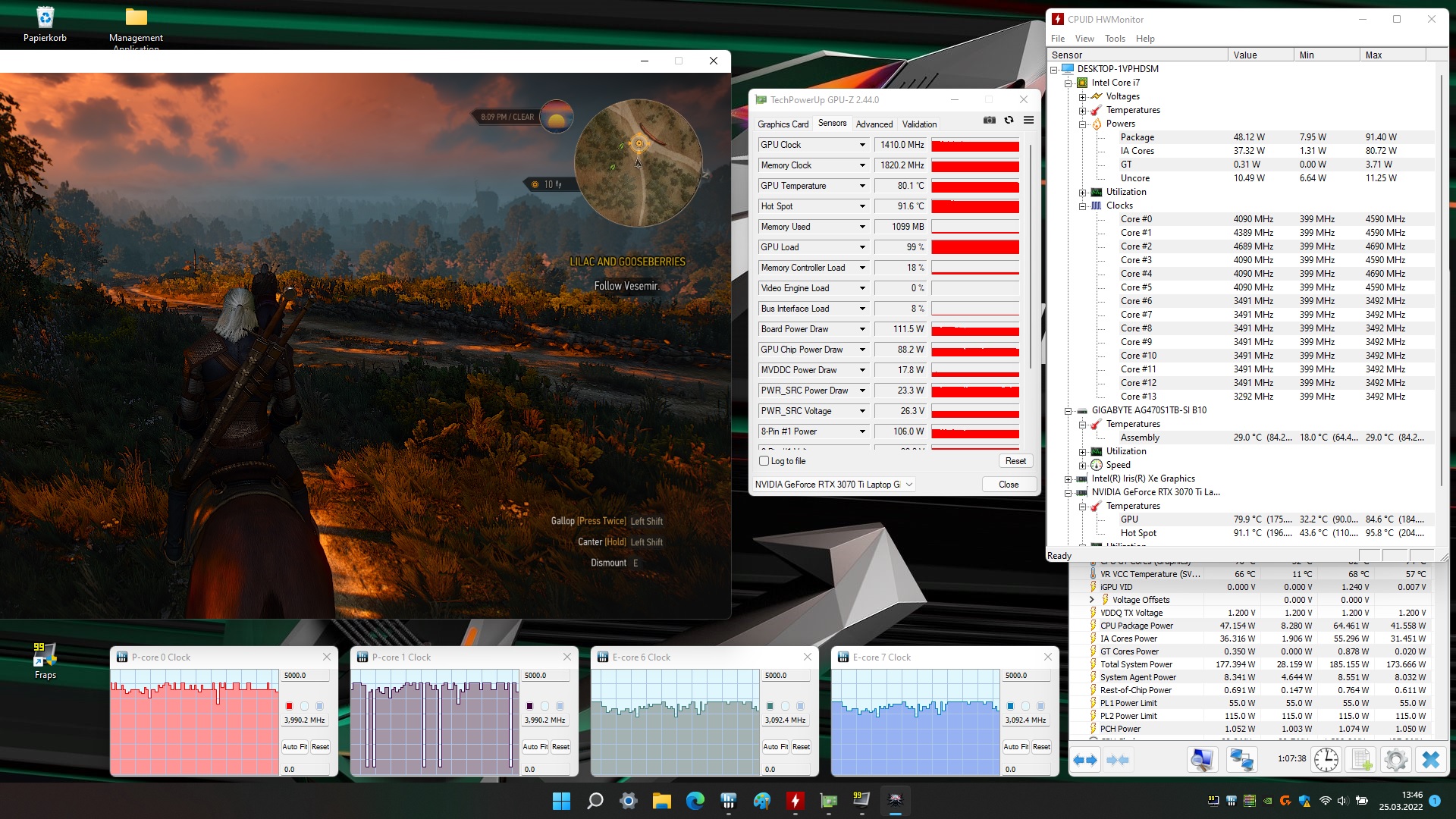Click the third legend dot in P-core 1 Clock
The image size is (1456, 819).
click(x=560, y=706)
